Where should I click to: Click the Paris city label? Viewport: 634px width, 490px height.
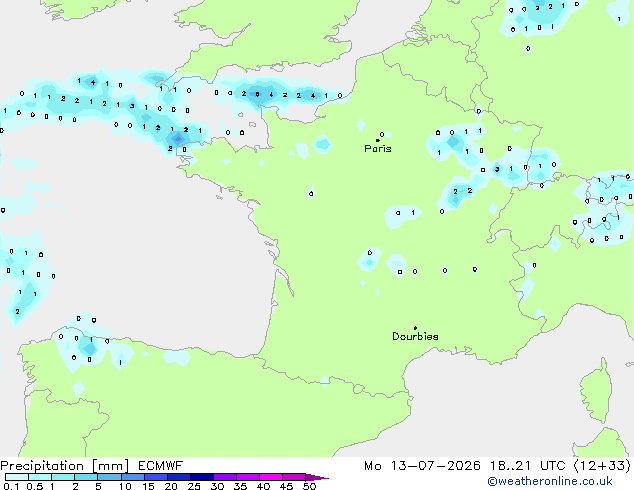(378, 148)
